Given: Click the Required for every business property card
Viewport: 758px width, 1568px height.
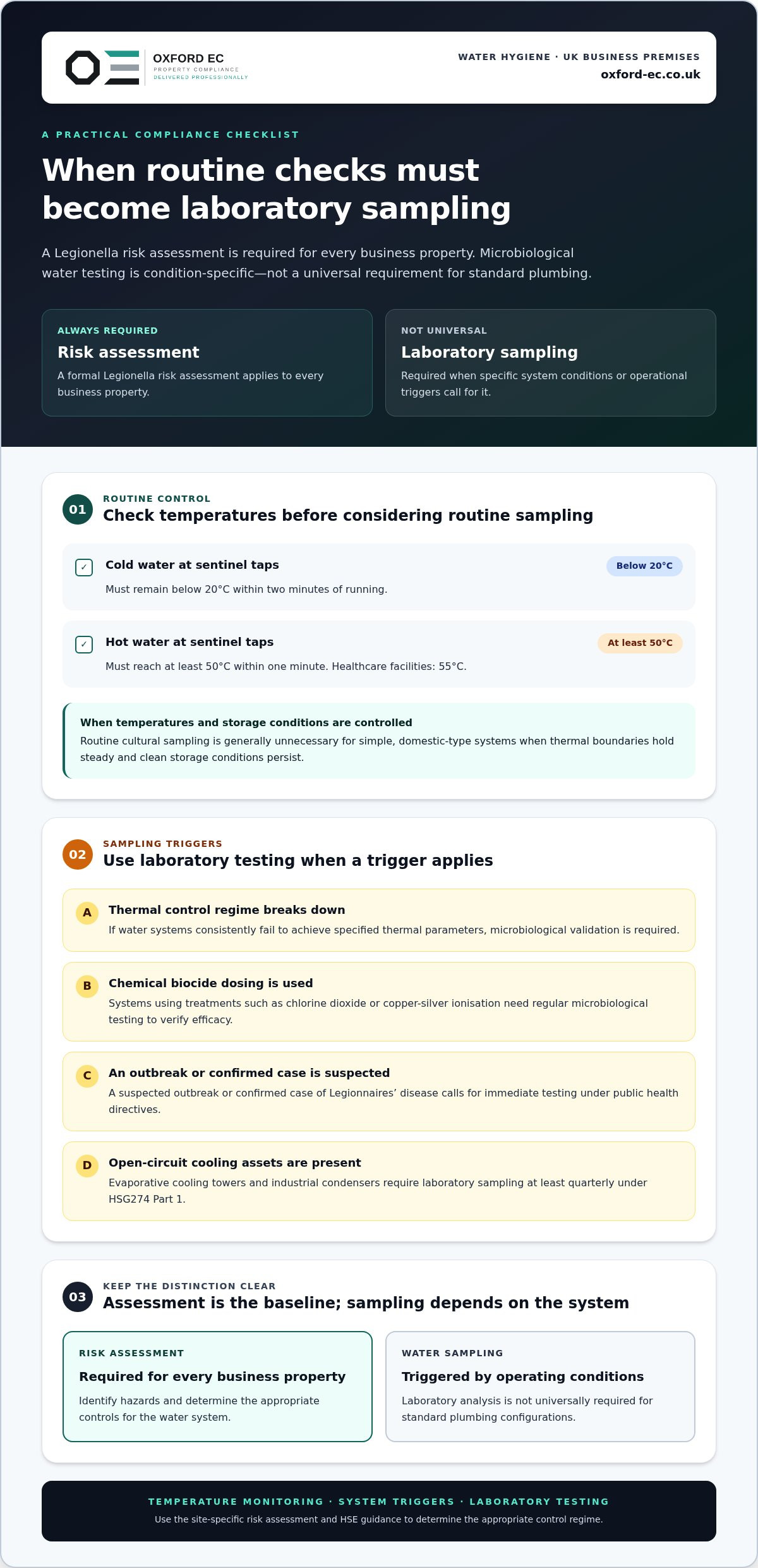Looking at the screenshot, I should point(217,1387).
